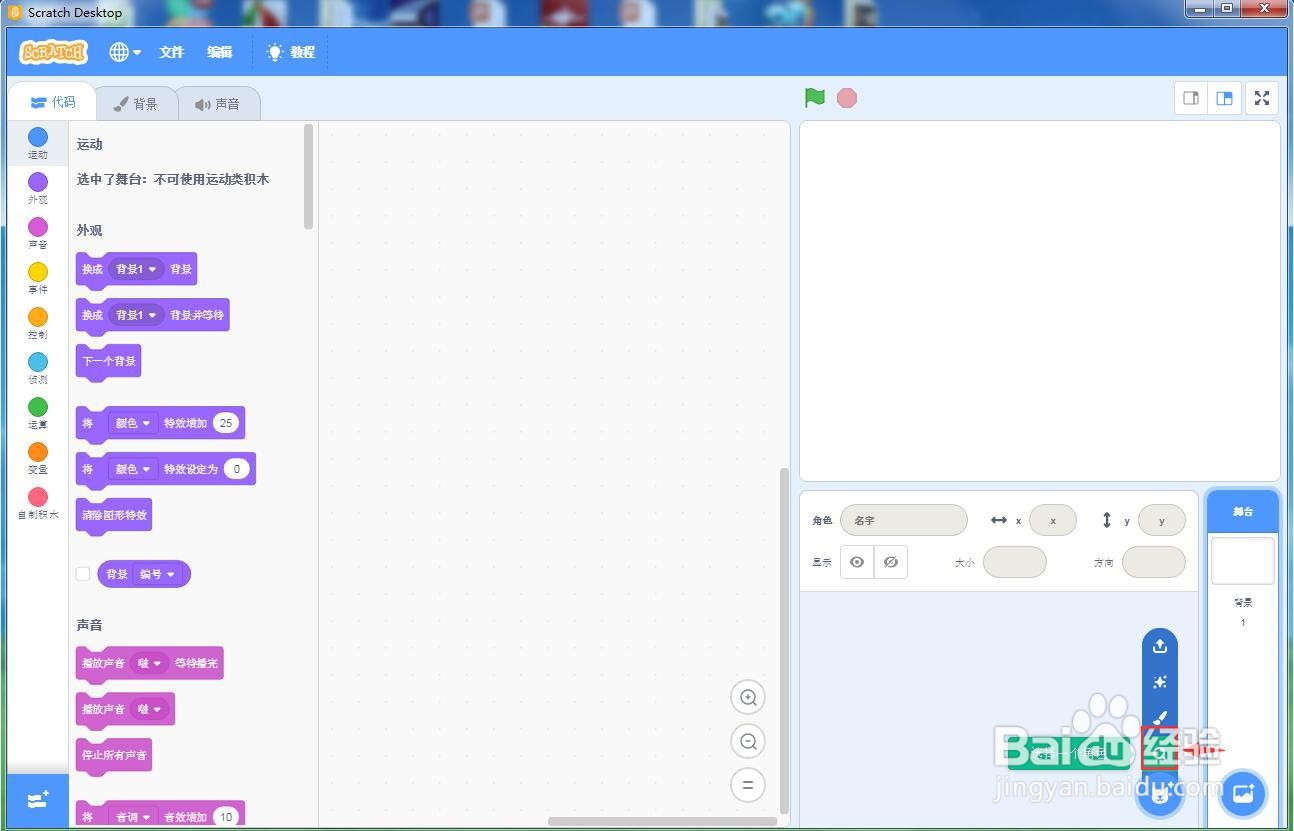
Task: Select the 声音 block category
Action: 37,234
